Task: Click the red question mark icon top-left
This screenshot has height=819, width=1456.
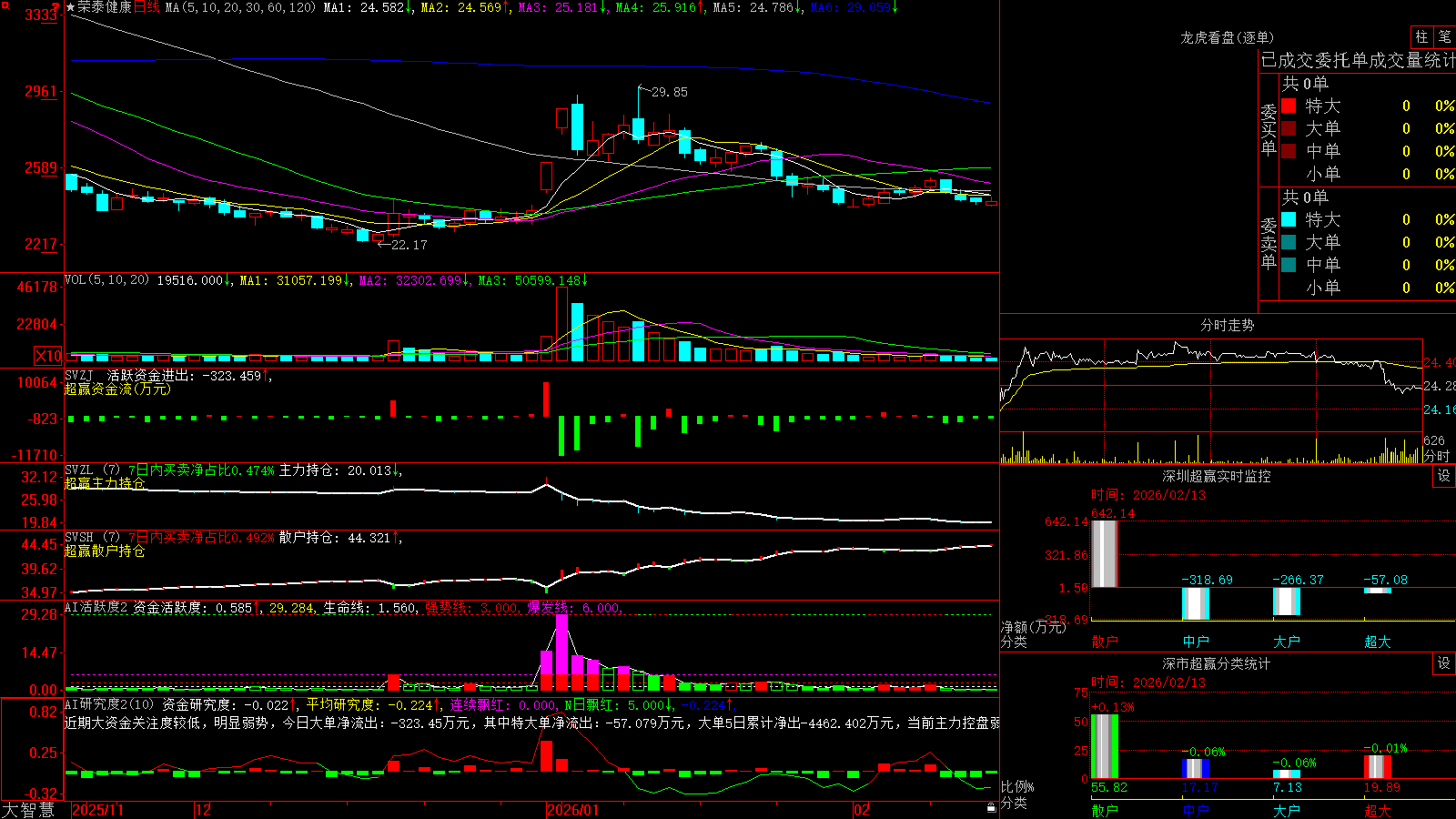Action: coord(57,7)
